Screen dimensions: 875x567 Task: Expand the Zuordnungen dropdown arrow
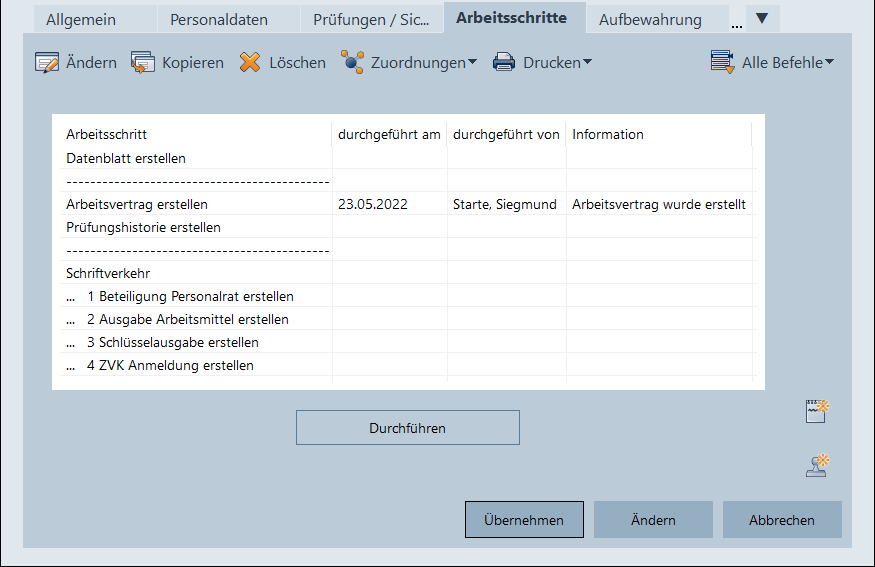[x=472, y=63]
